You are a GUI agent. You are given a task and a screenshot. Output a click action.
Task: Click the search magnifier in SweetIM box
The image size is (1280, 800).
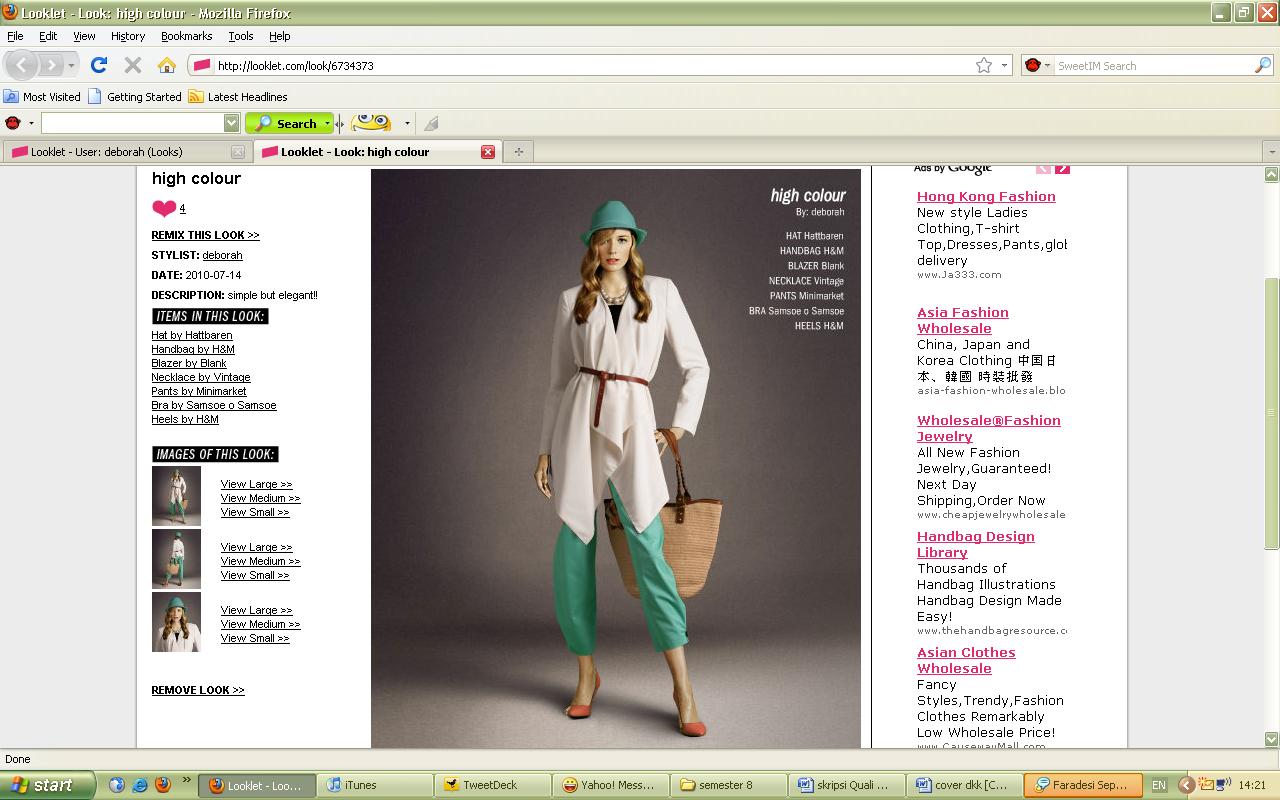coord(1263,65)
